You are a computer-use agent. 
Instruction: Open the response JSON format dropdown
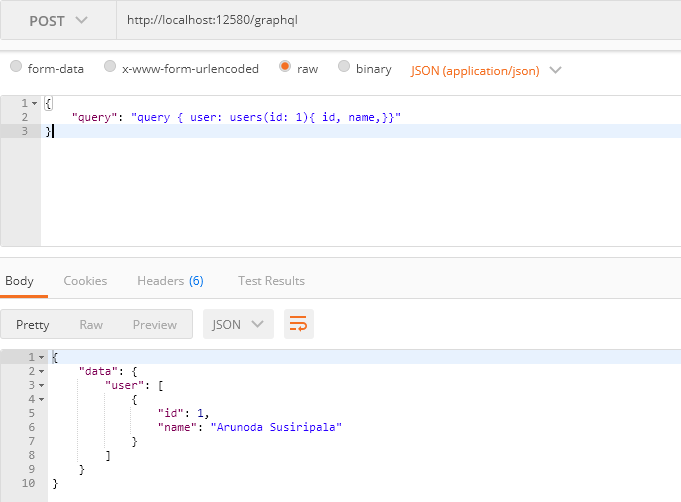[x=238, y=324]
